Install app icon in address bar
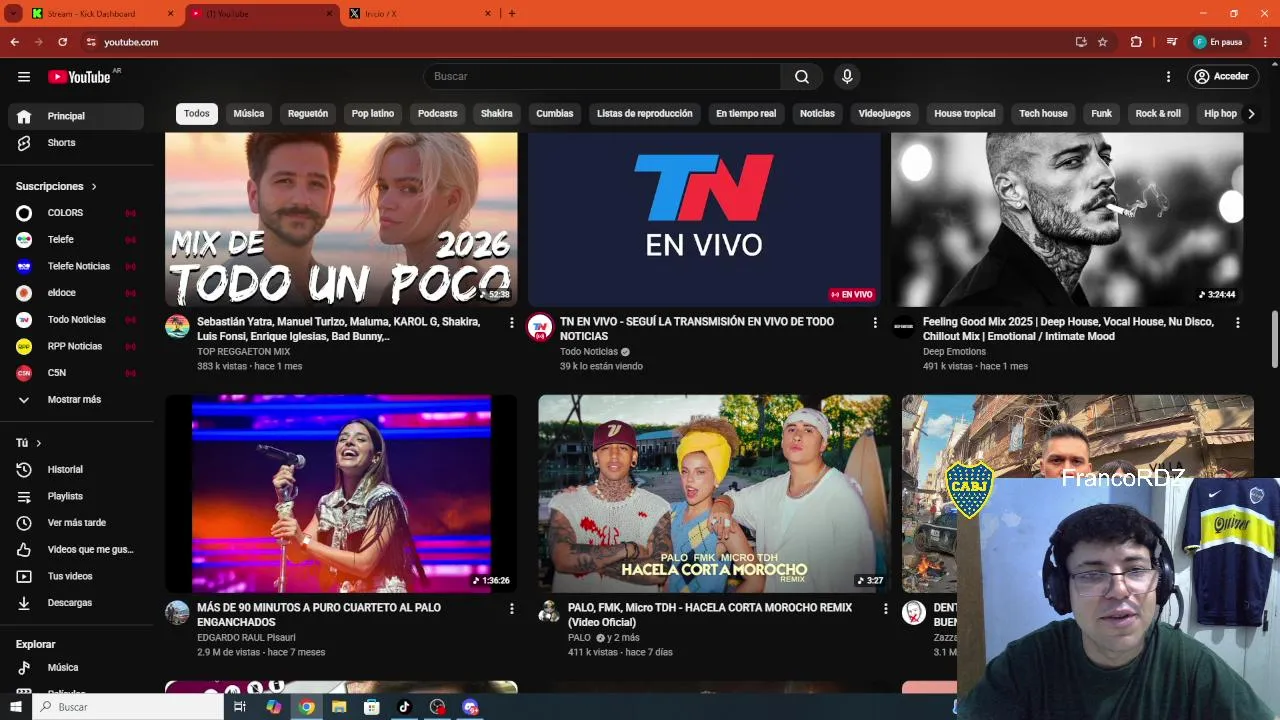 (x=1081, y=42)
